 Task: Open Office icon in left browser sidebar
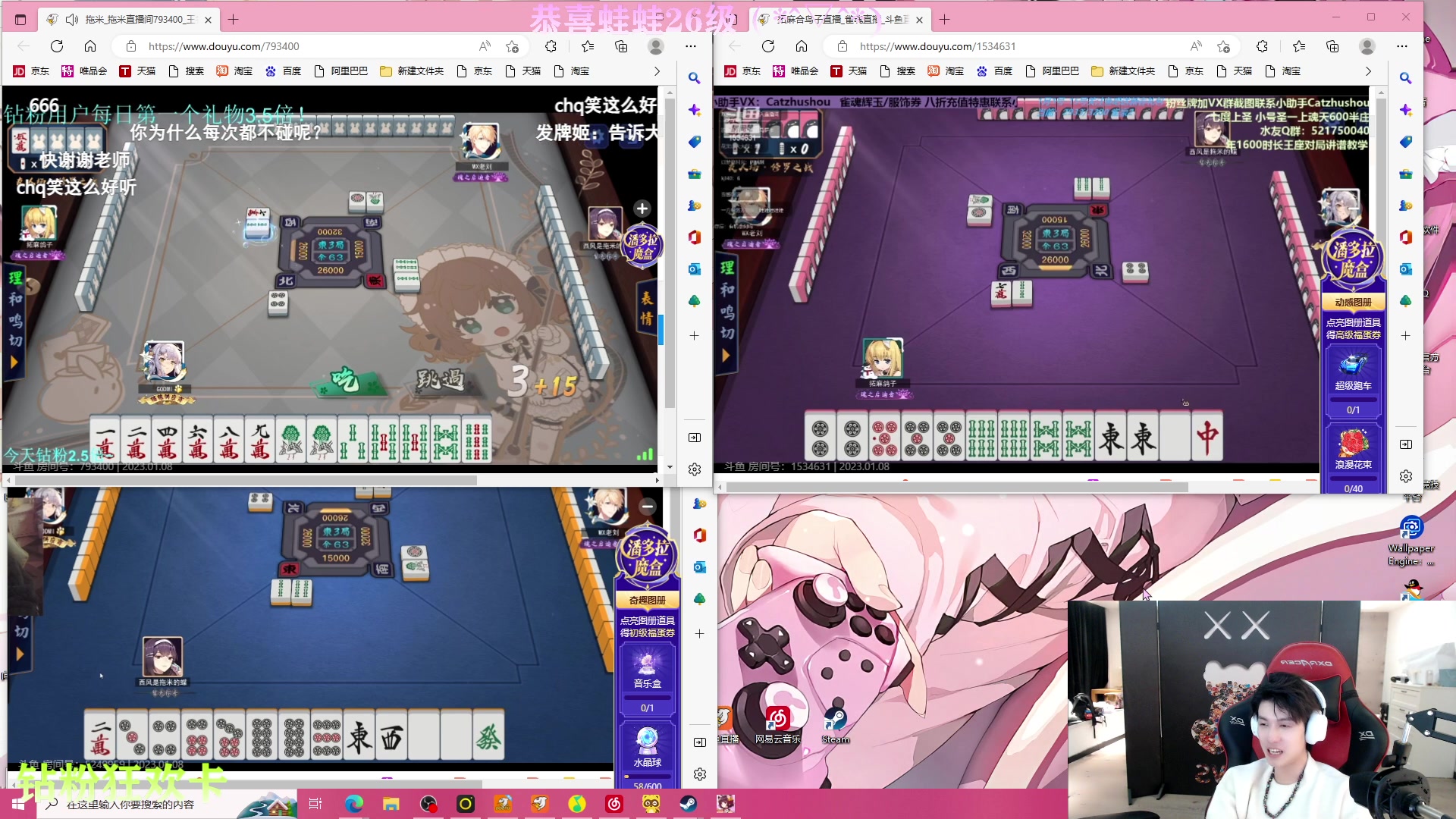point(694,237)
